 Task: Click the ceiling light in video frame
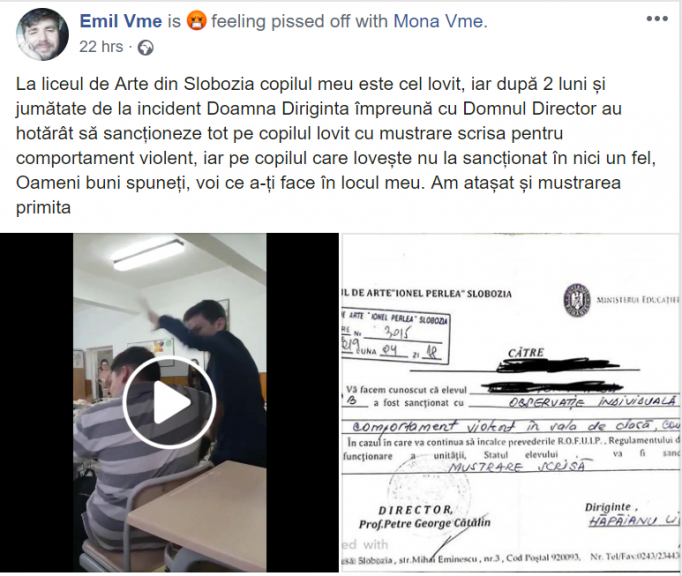(x=148, y=255)
